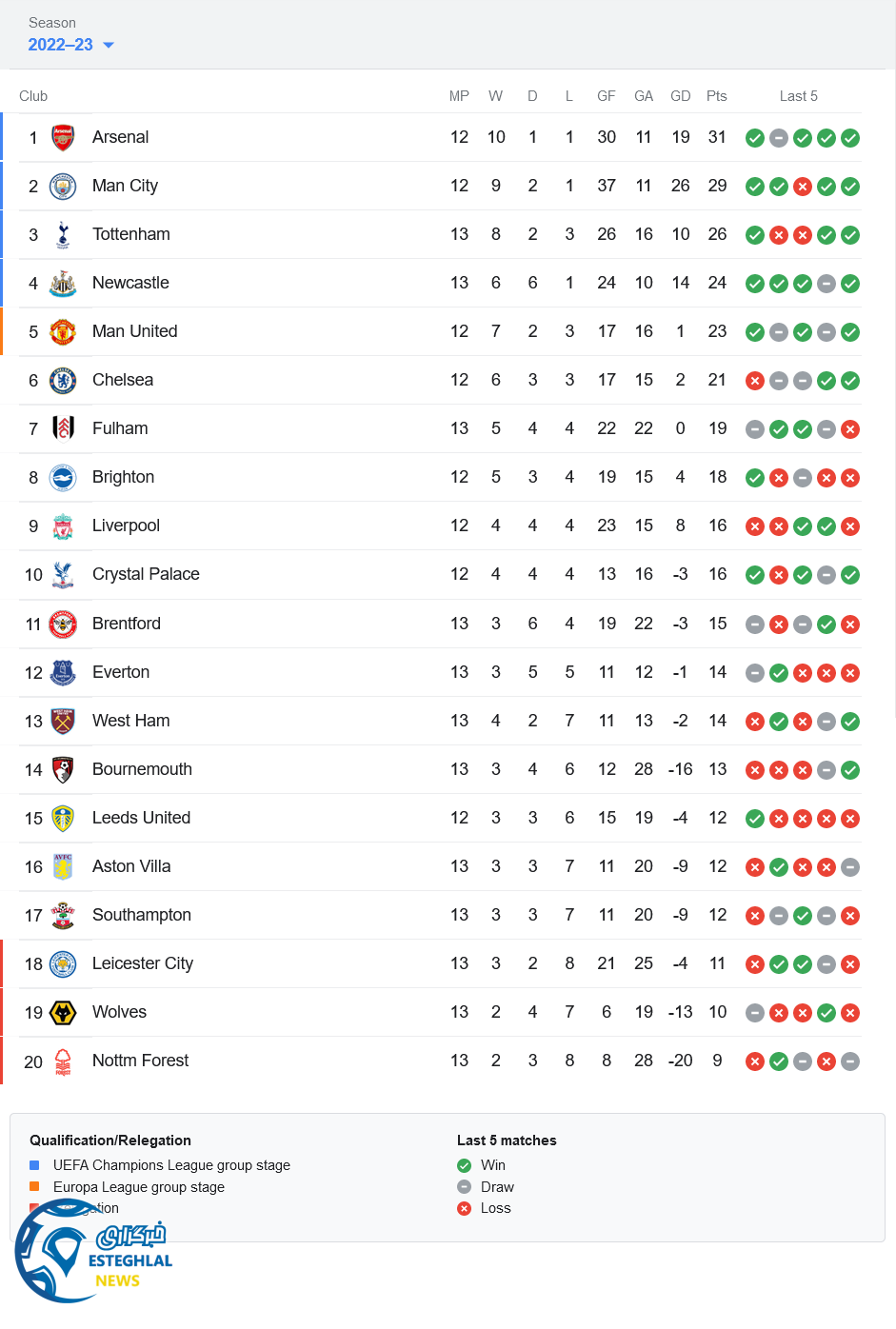
Task: Click Arsenal's most recent match result icon
Action: tap(850, 138)
